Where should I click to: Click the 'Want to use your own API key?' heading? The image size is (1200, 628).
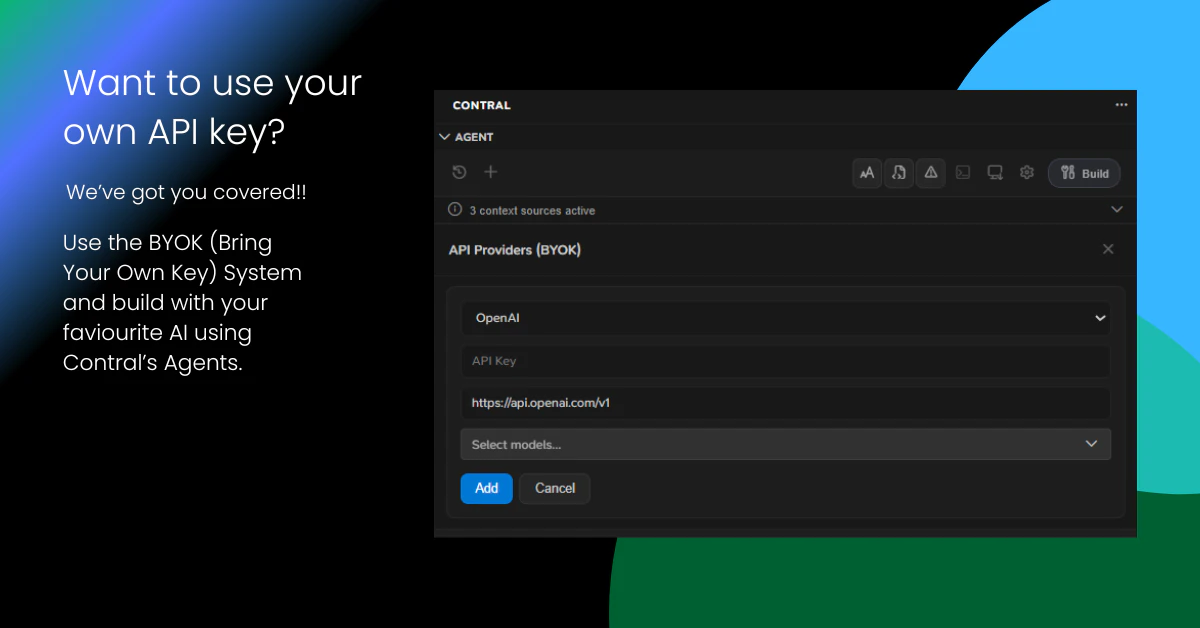pyautogui.click(x=213, y=107)
